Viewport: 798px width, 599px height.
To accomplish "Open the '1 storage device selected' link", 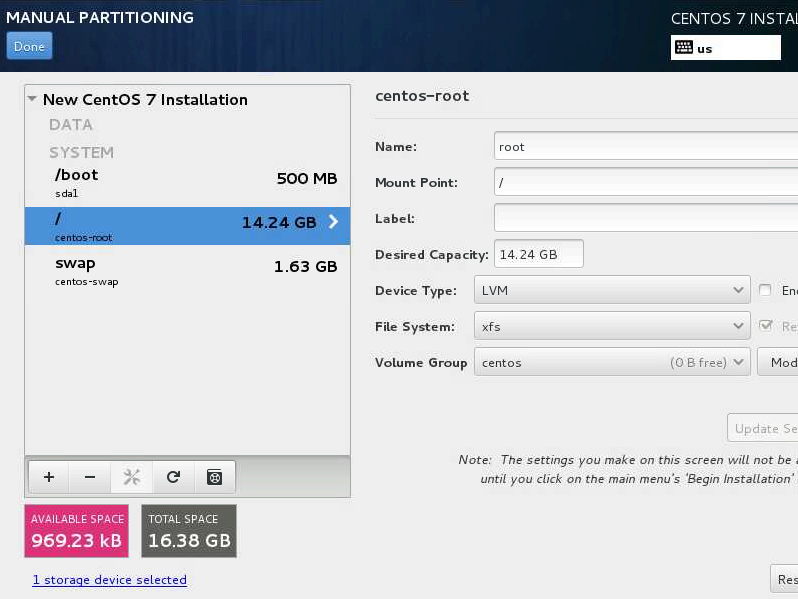I will 109,580.
